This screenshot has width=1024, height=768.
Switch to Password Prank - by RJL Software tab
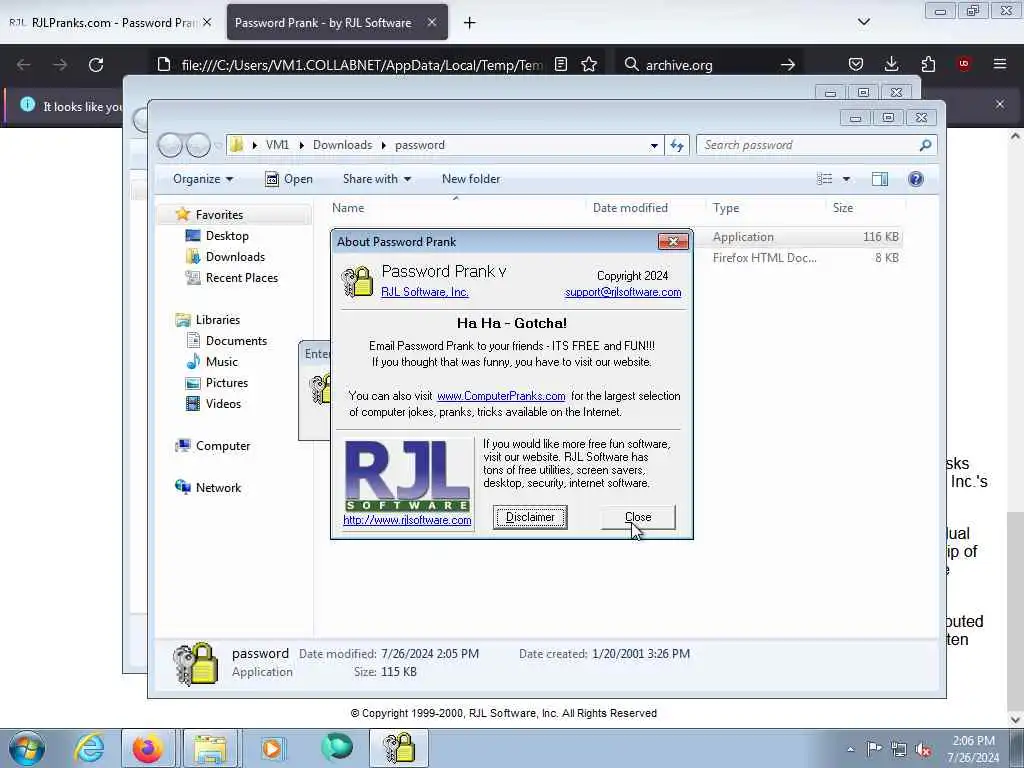pos(337,22)
